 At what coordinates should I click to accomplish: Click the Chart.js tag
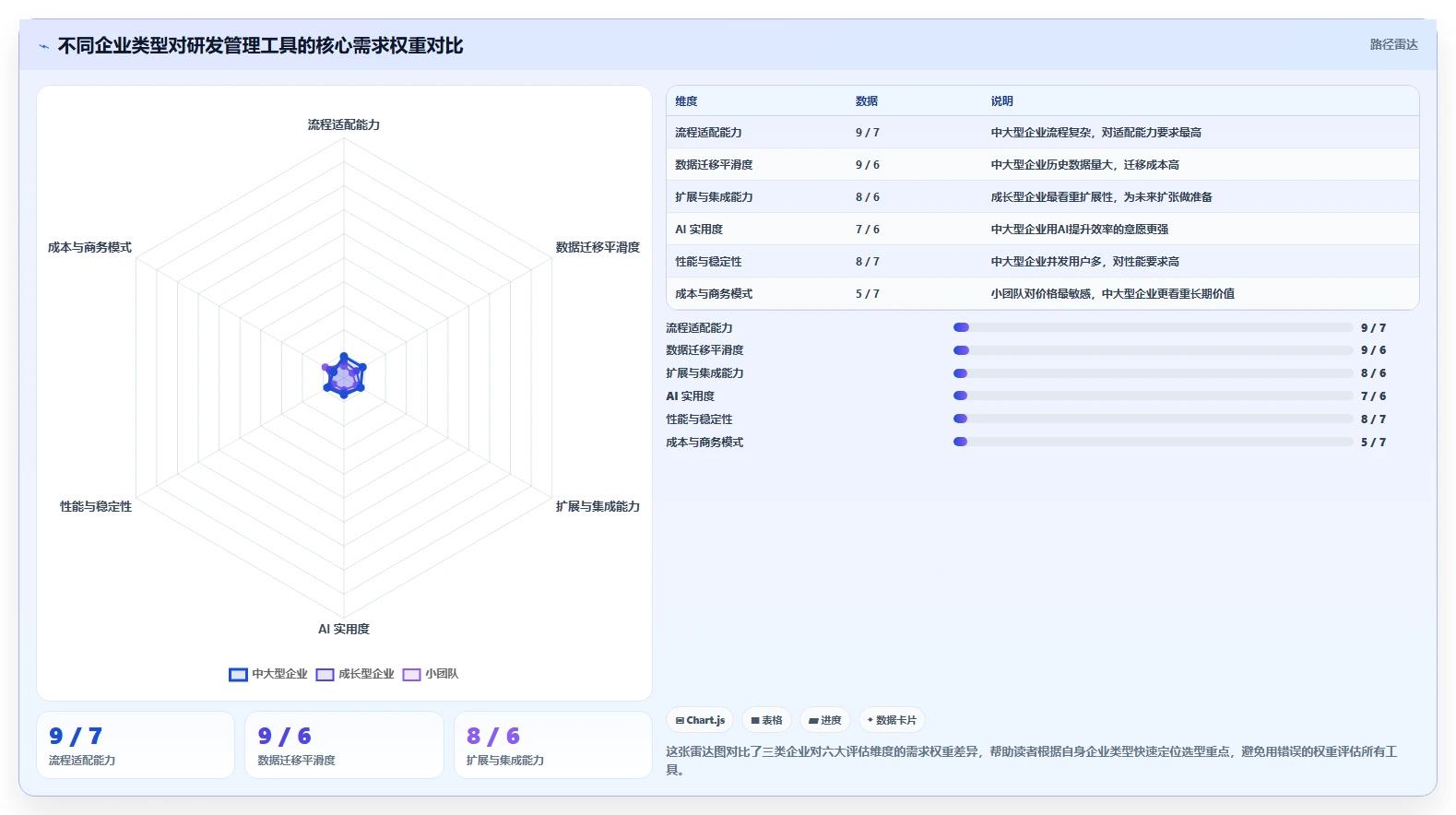pos(700,720)
